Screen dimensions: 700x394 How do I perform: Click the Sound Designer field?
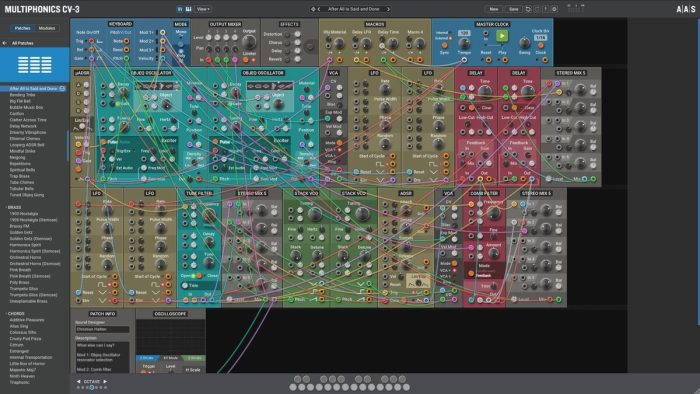[102, 329]
